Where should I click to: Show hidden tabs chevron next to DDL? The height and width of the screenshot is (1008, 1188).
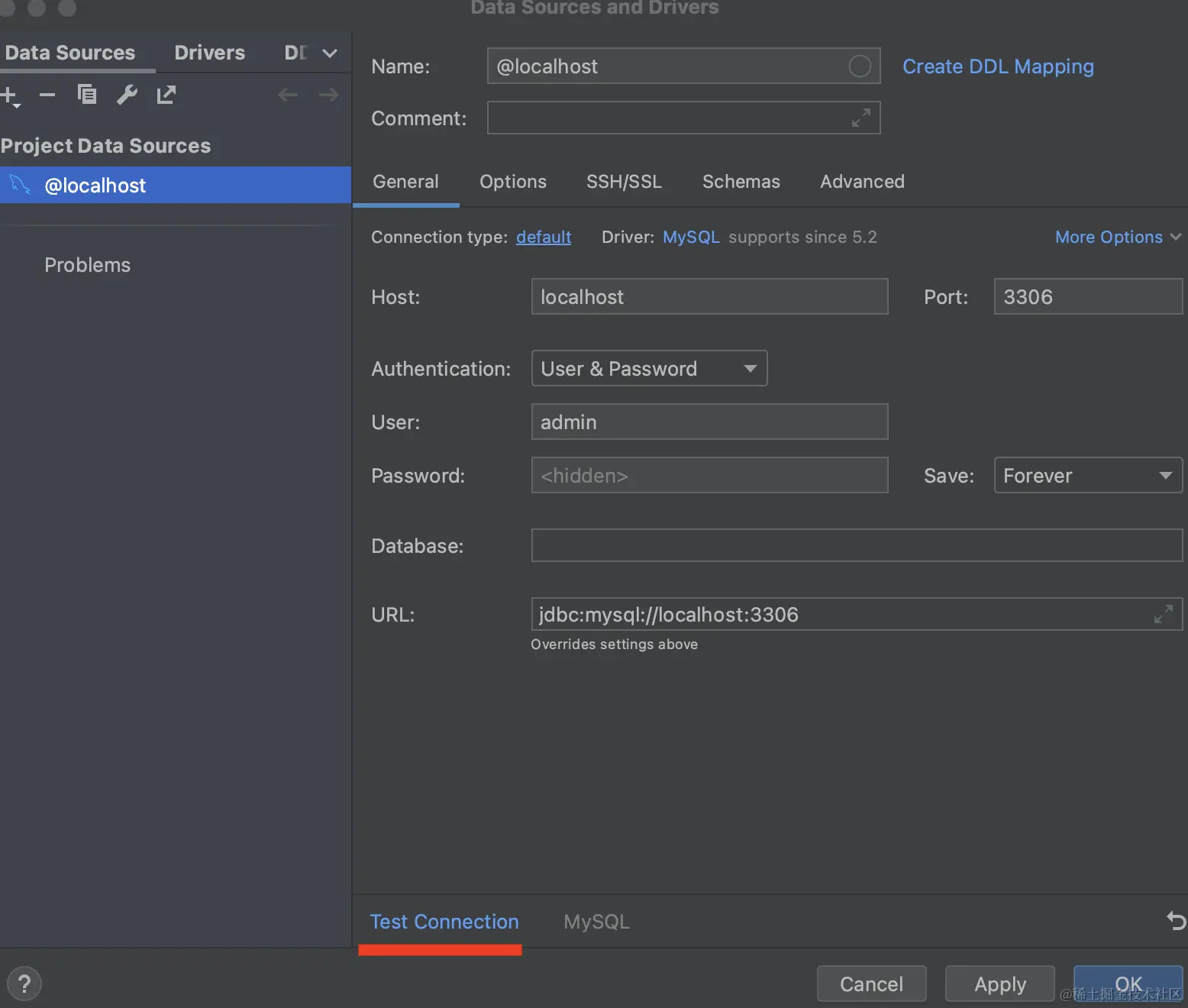point(330,53)
